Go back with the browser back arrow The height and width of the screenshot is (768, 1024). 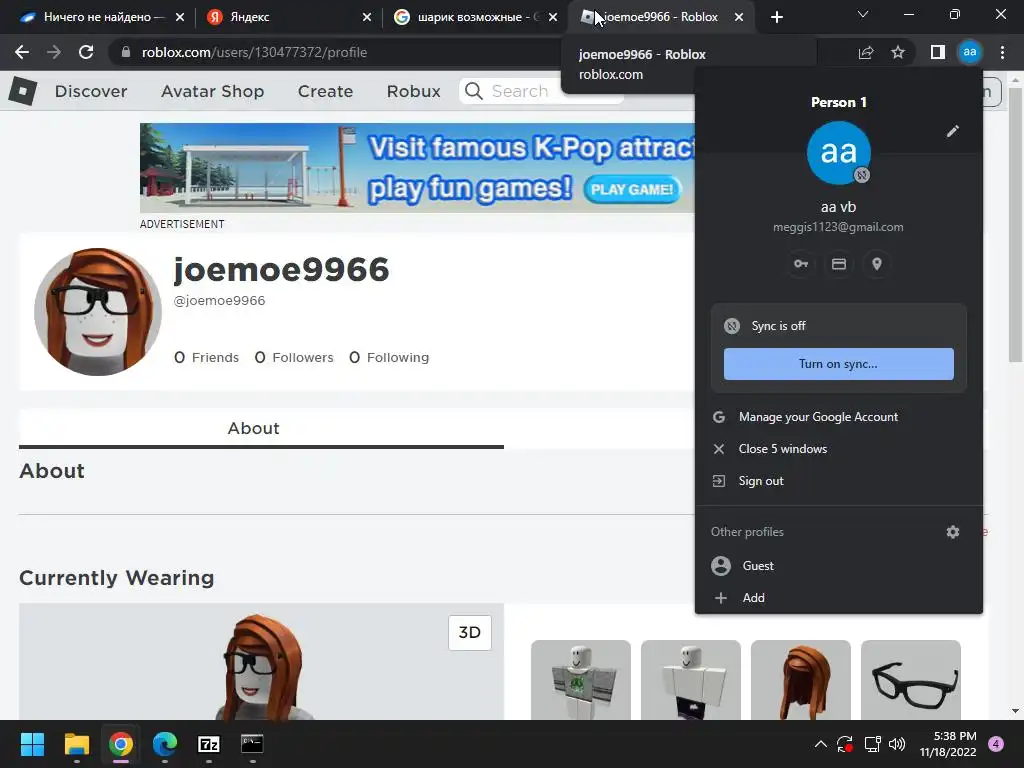click(x=22, y=52)
